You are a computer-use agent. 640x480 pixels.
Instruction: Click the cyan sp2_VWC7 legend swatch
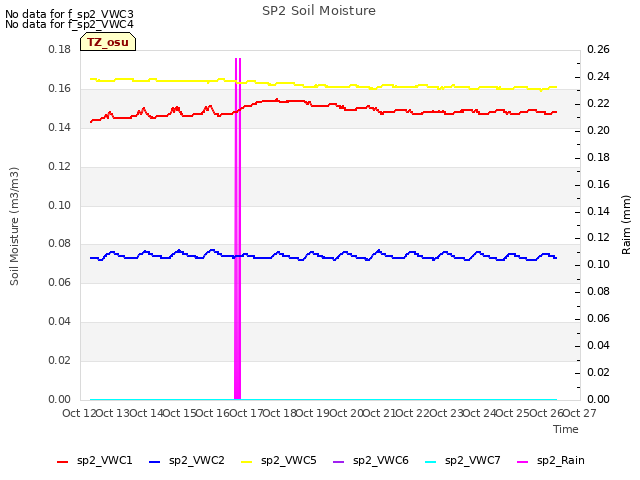click(x=430, y=462)
